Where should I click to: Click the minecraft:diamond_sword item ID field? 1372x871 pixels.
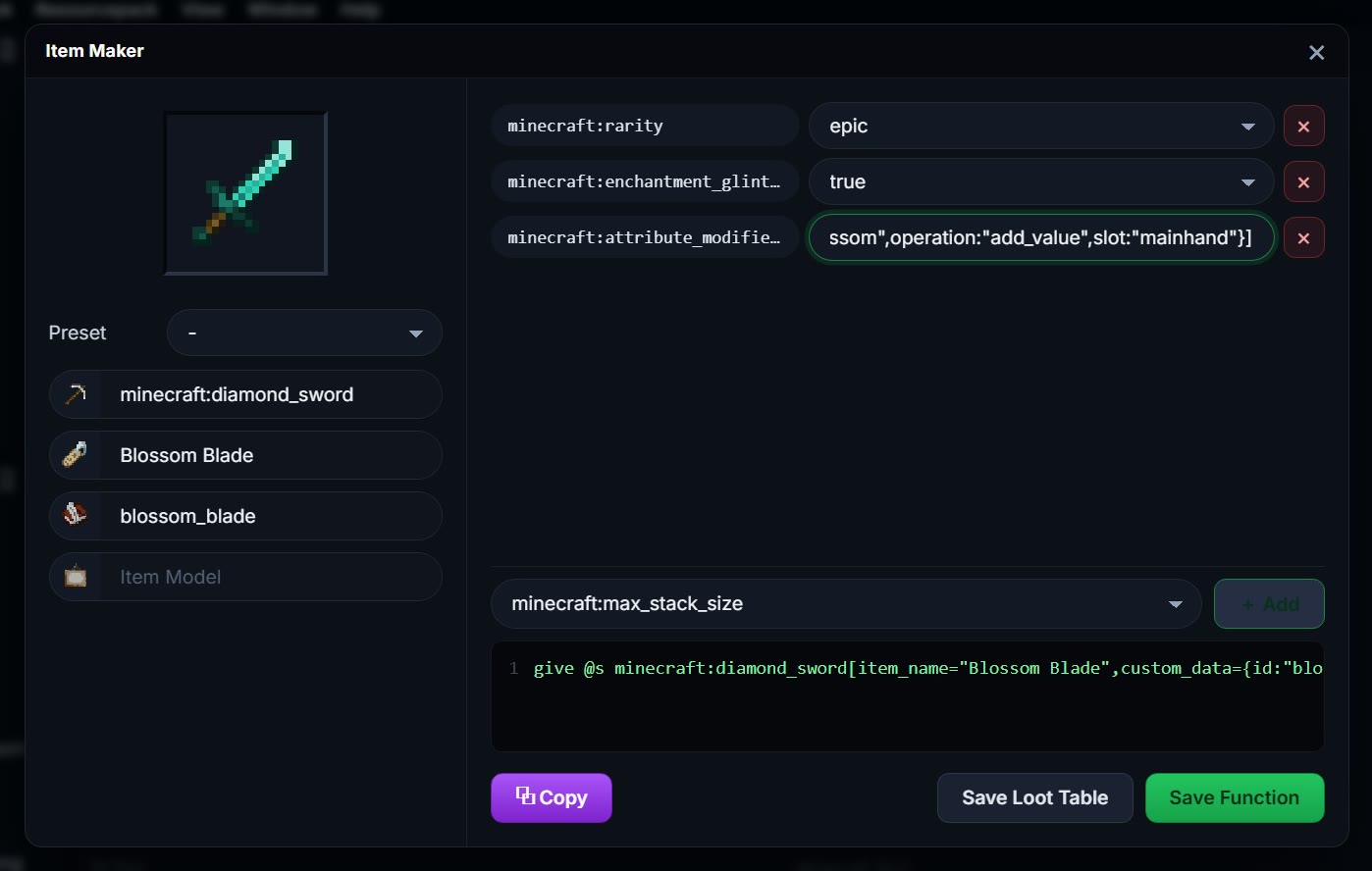[271, 394]
